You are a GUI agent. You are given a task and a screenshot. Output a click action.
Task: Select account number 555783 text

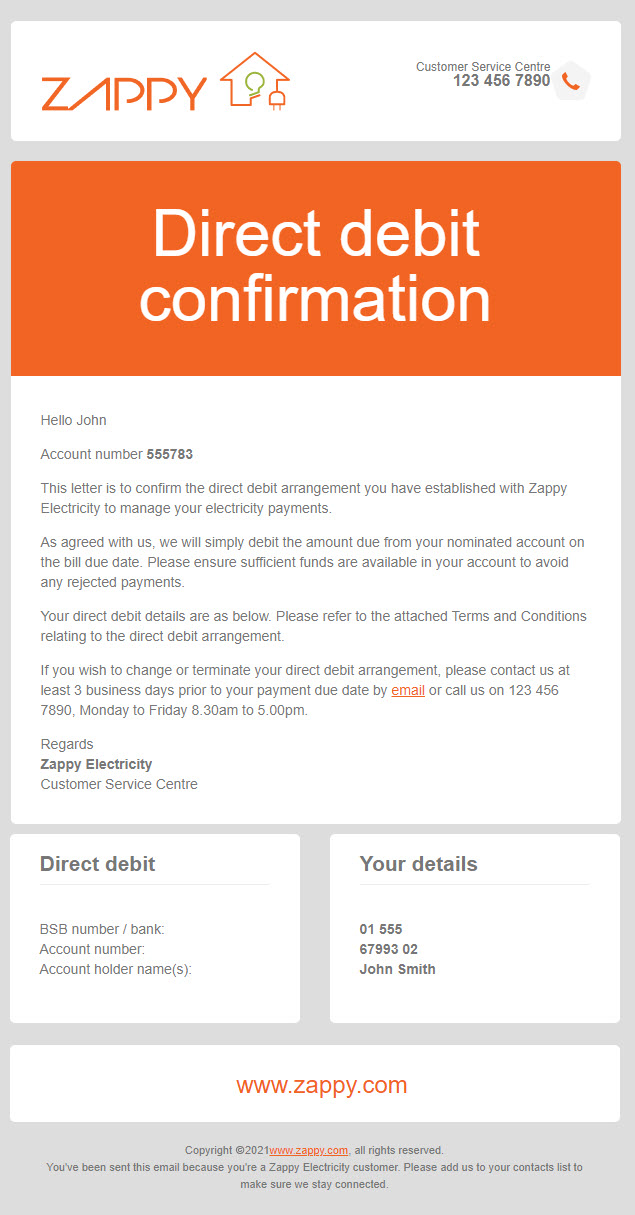[x=170, y=454]
